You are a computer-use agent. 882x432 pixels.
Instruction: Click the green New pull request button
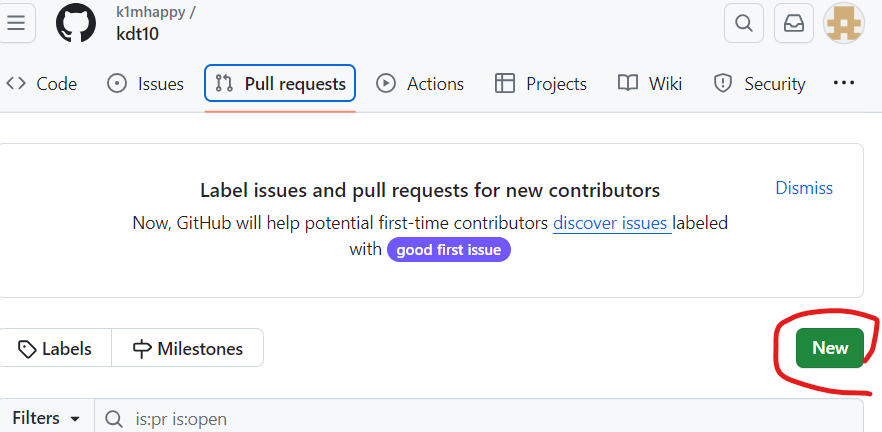(x=830, y=348)
